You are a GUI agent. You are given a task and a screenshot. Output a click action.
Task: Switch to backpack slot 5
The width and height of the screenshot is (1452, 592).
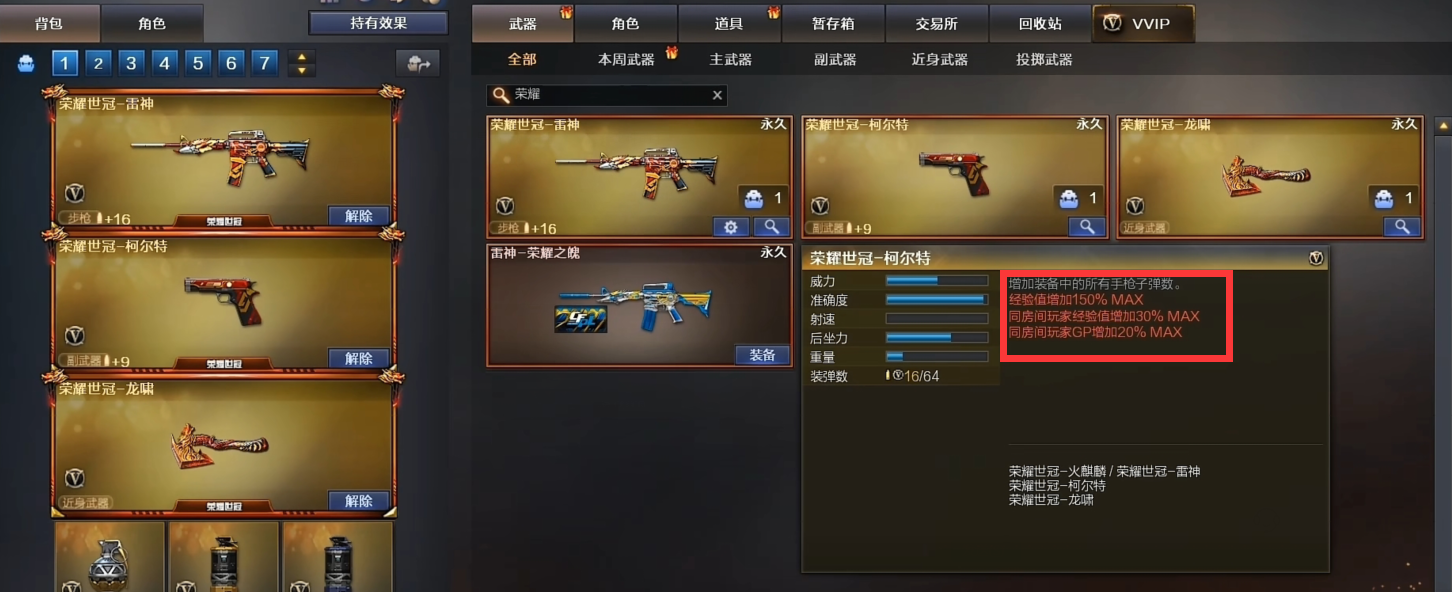click(x=198, y=64)
